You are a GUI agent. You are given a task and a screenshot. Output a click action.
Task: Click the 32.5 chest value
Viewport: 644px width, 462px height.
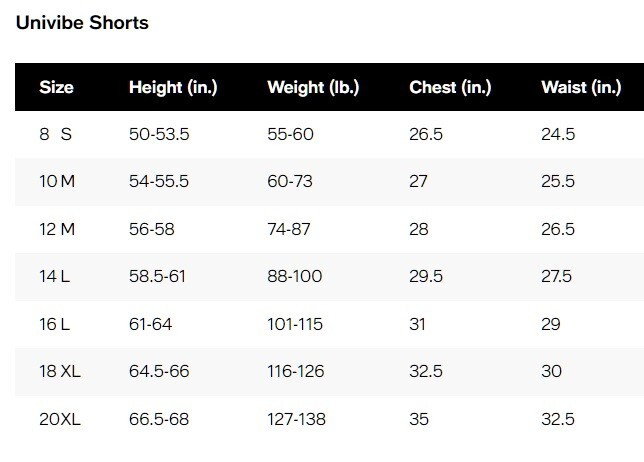pyautogui.click(x=426, y=371)
